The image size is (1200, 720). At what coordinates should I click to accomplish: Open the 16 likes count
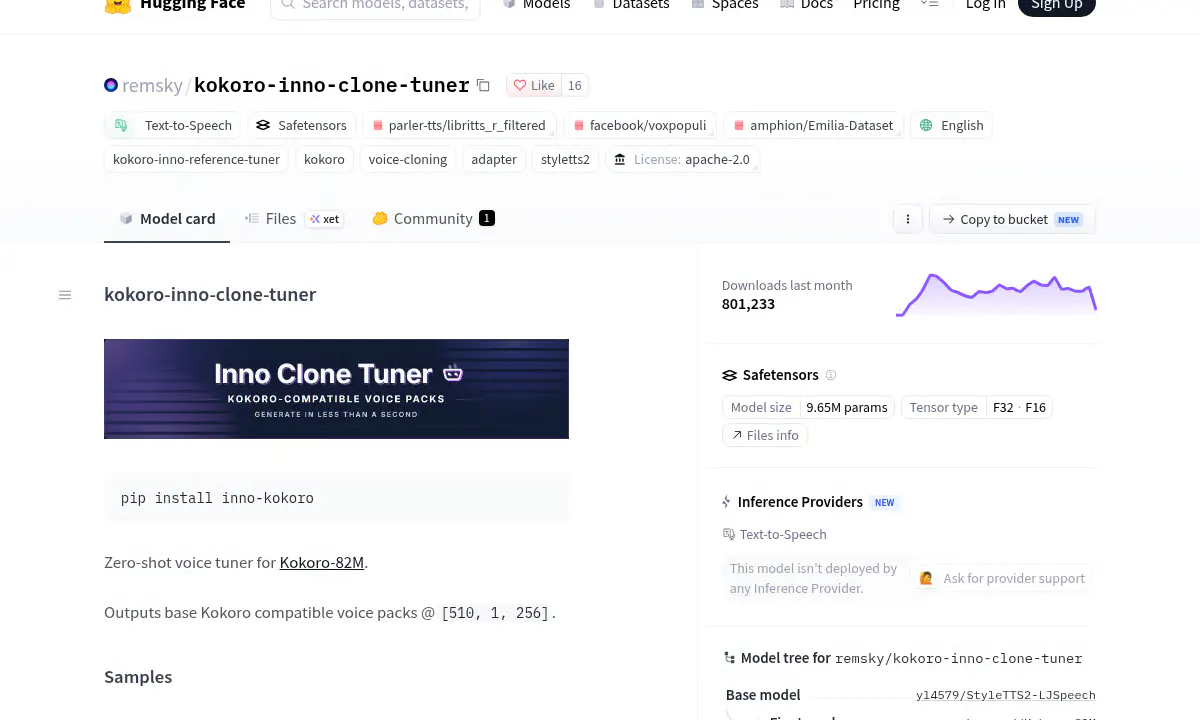[x=575, y=85]
